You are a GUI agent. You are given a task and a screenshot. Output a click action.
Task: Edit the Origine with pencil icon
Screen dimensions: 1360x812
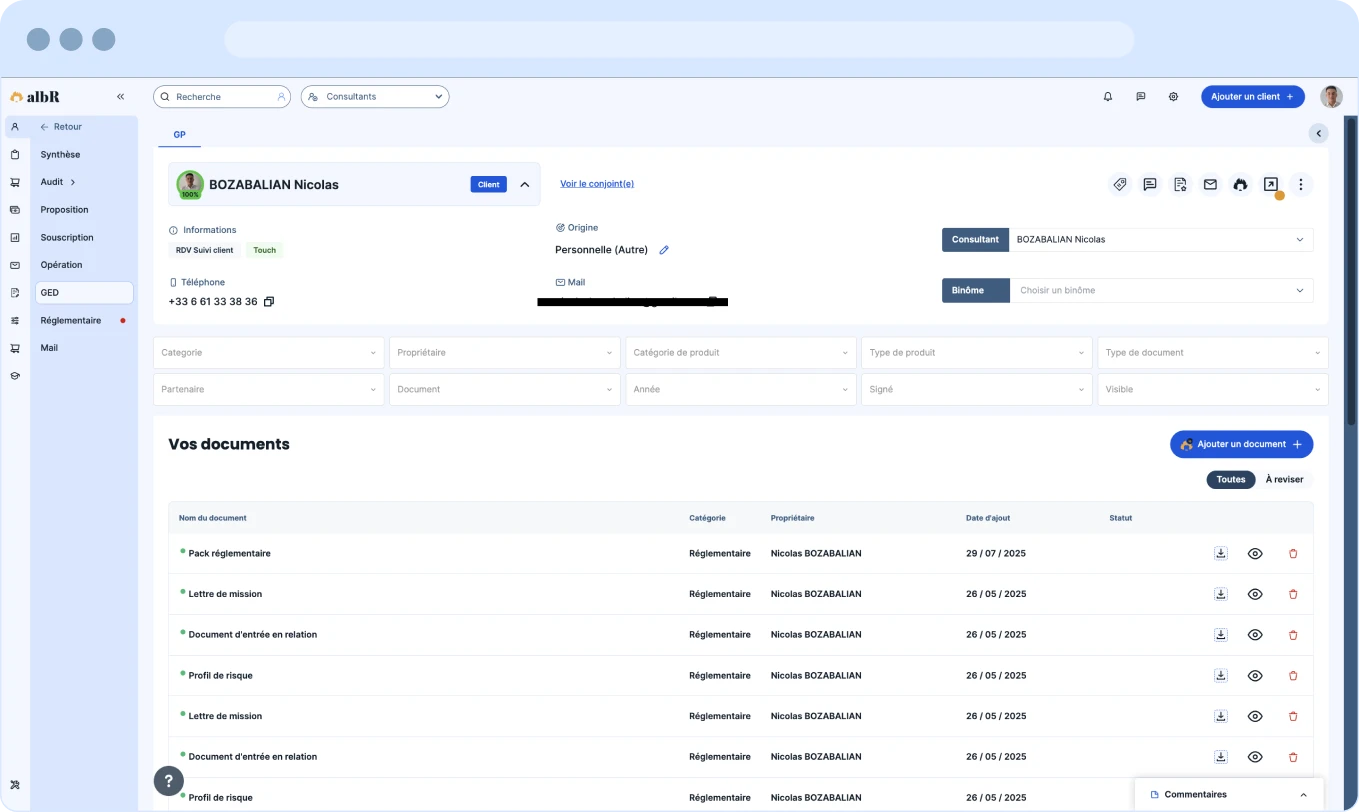(663, 250)
